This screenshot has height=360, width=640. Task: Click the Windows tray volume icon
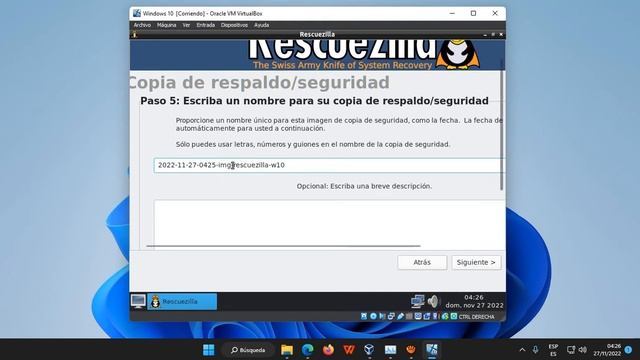pos(582,350)
